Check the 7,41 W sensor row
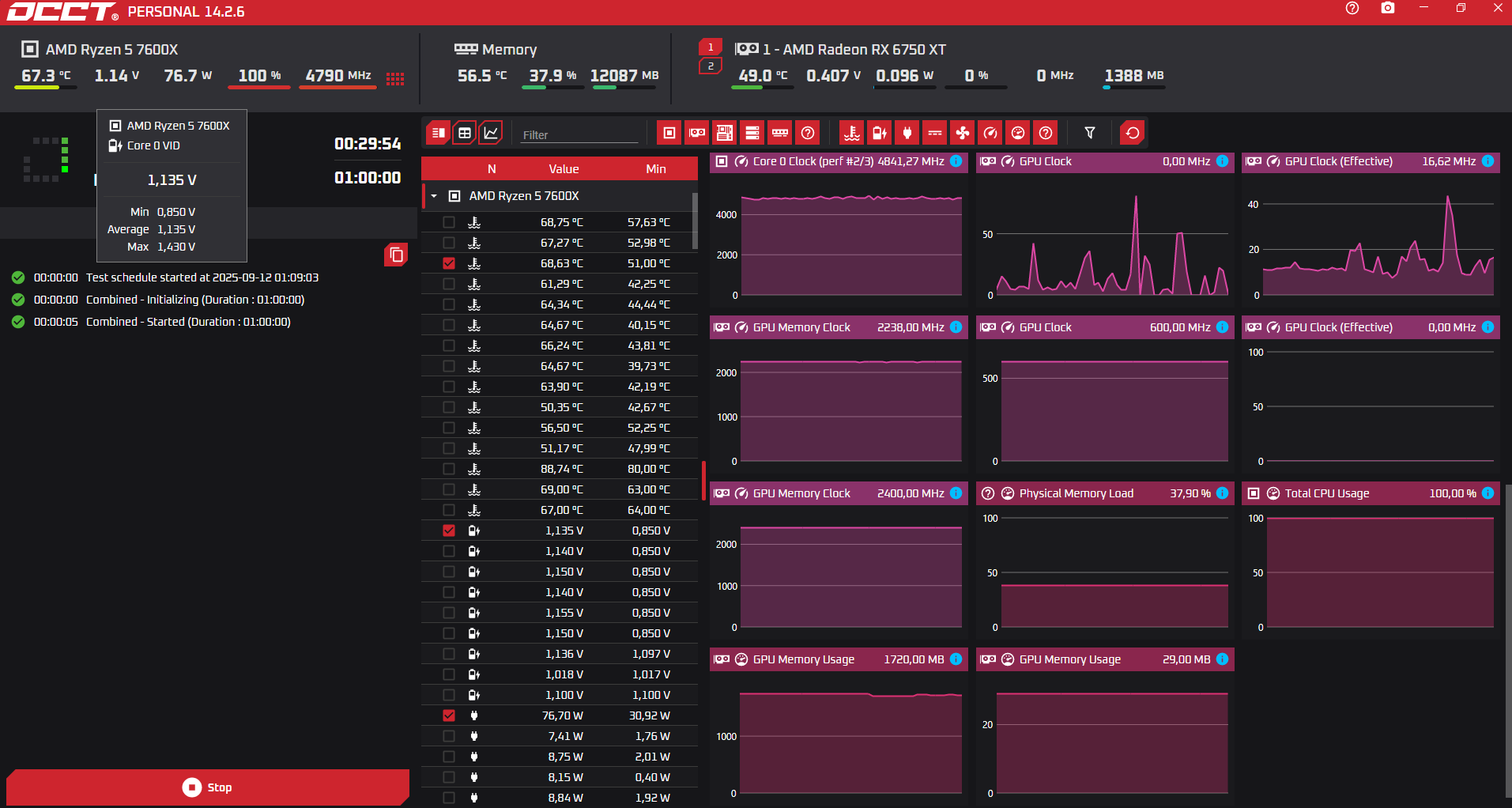Viewport: 1512px width, 808px height. (449, 736)
